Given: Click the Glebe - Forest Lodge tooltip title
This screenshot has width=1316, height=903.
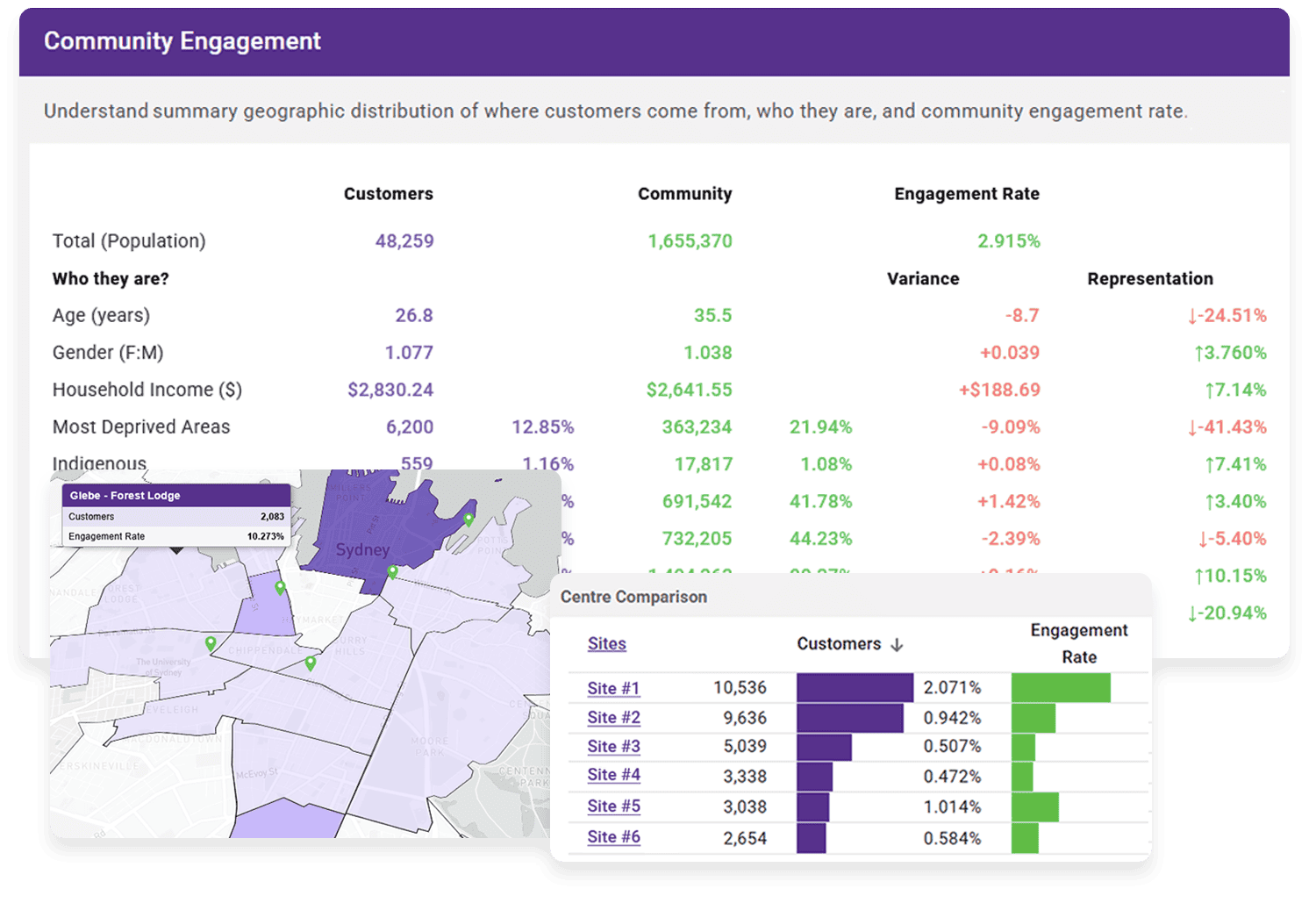Looking at the screenshot, I should 125,496.
